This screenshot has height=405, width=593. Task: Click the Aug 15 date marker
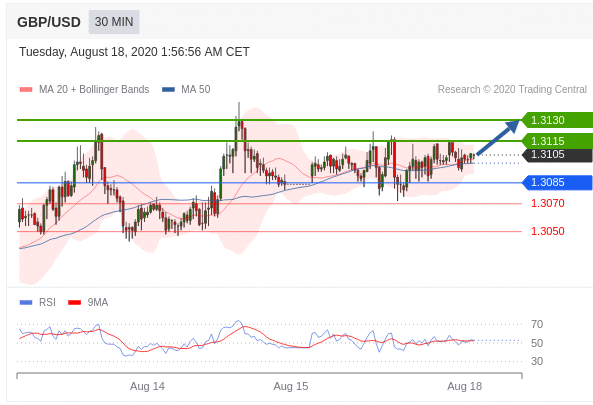tap(291, 386)
